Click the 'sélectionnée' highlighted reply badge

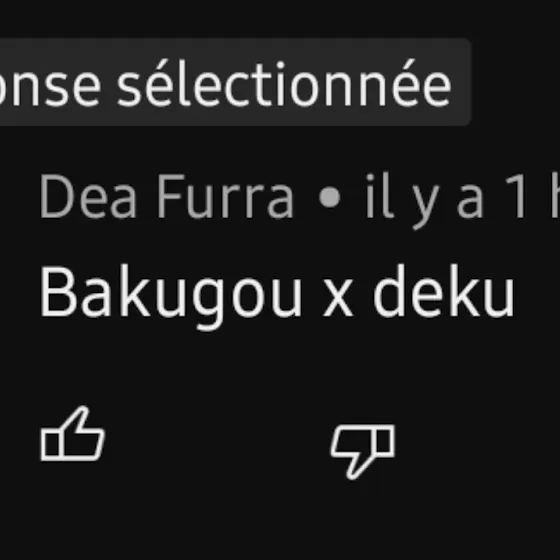click(x=236, y=82)
